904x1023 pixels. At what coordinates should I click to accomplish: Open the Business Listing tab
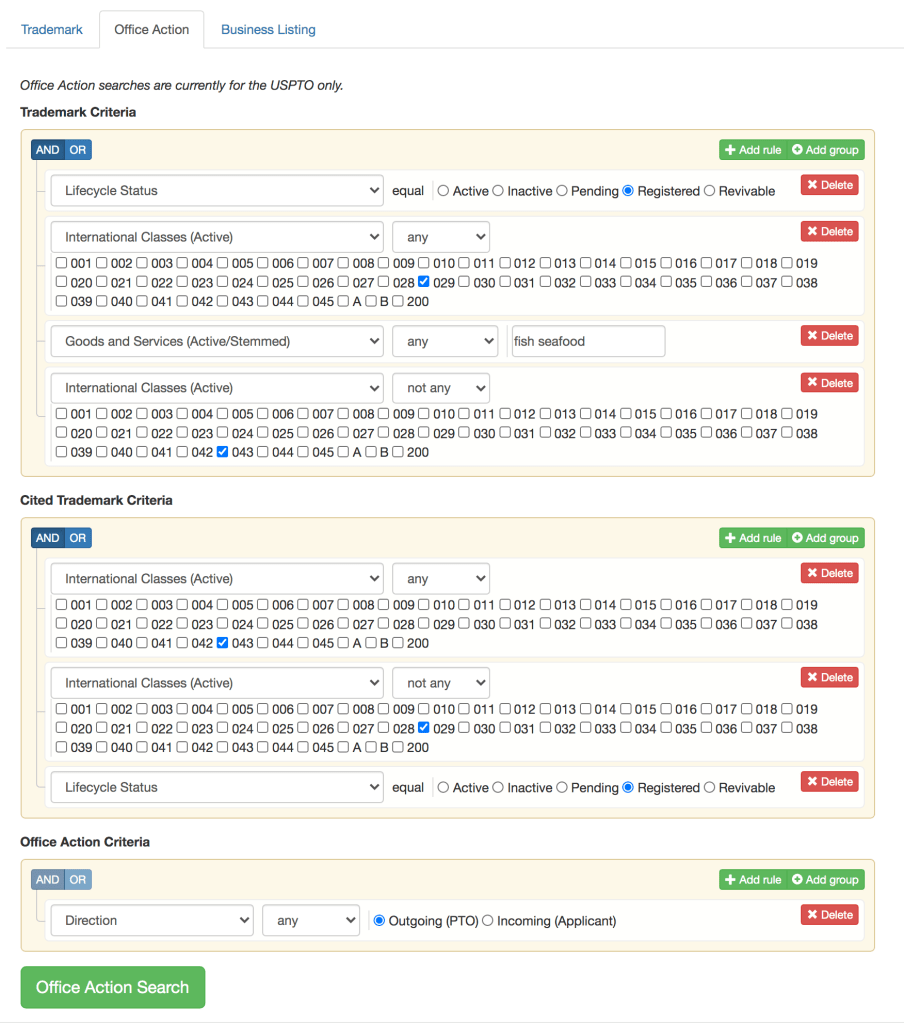pos(268,30)
